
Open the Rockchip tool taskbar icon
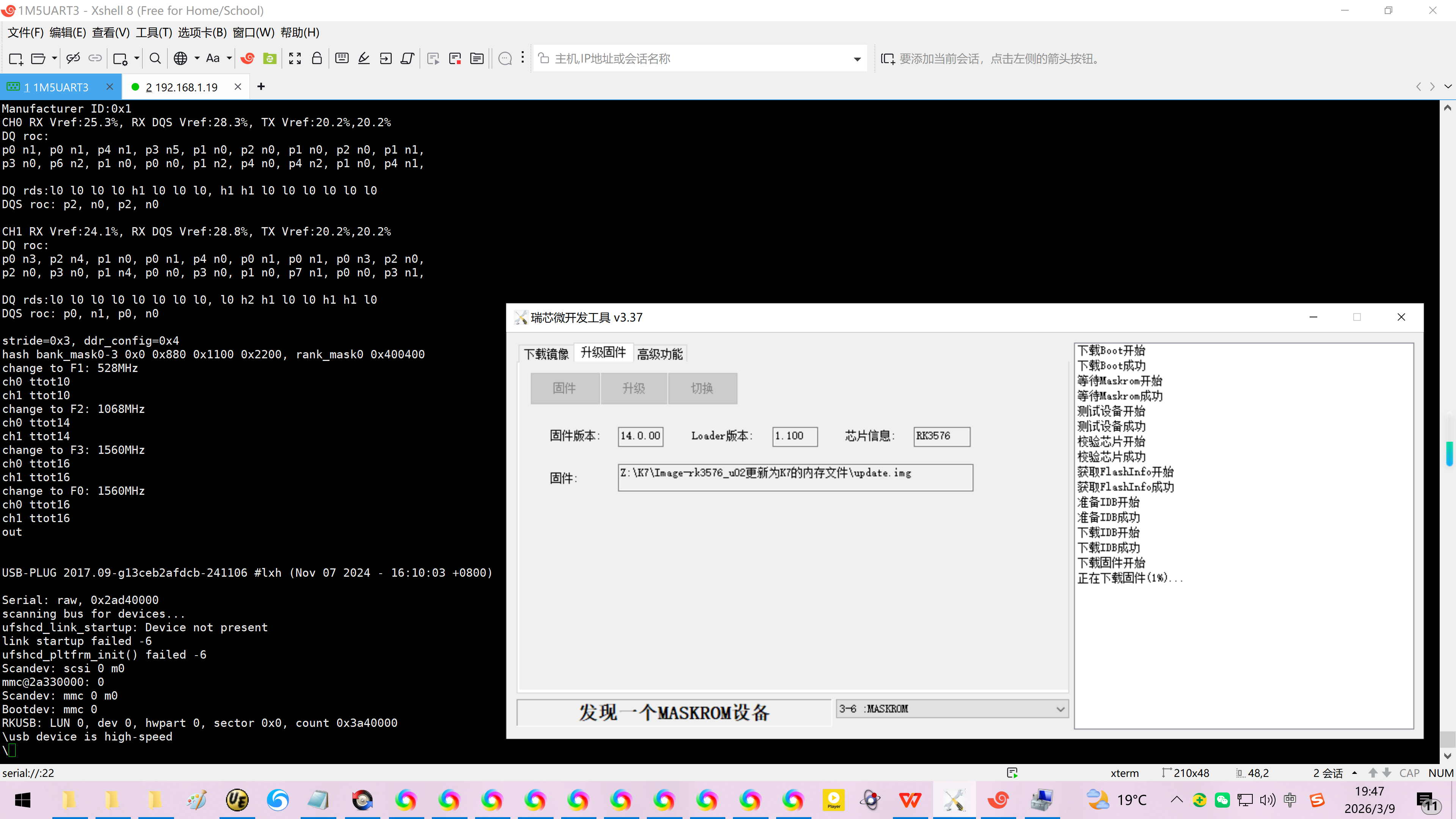954,800
